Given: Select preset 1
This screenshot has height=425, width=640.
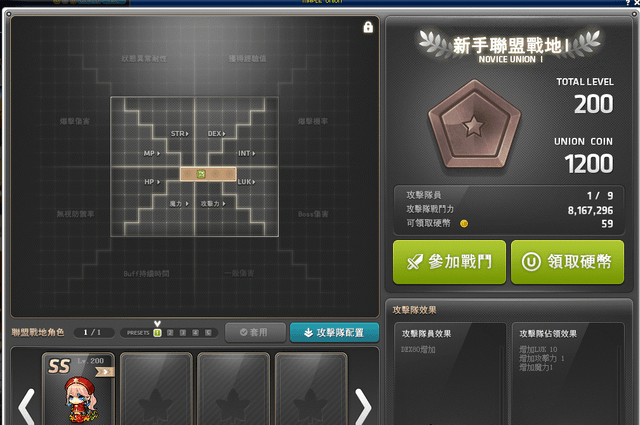Looking at the screenshot, I should pos(157,333).
